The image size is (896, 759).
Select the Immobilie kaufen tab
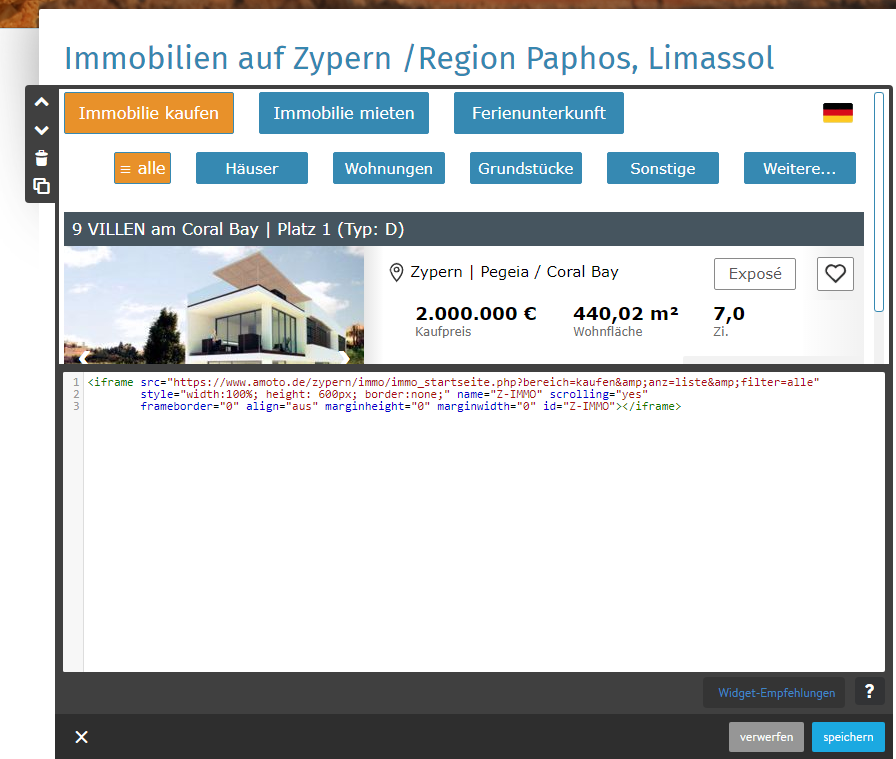tap(149, 113)
